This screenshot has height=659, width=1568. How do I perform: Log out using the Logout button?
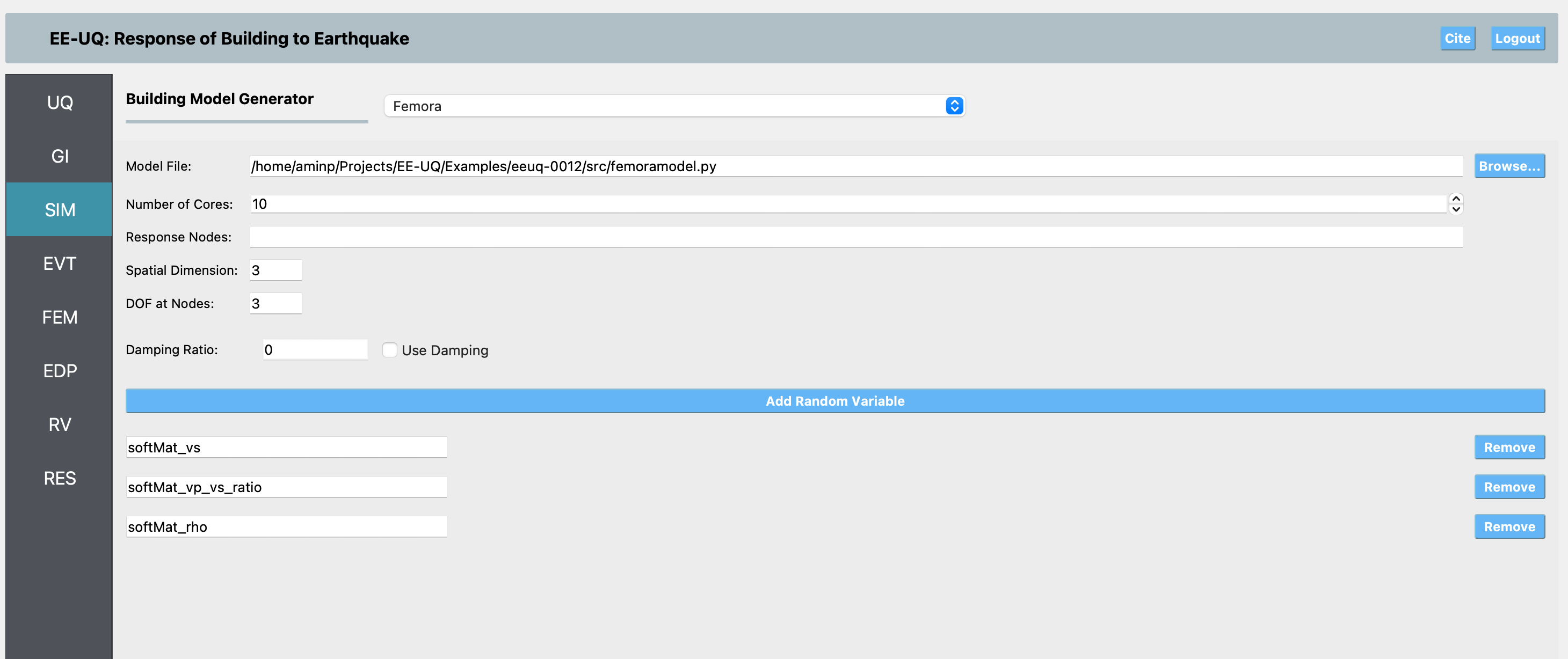tap(1517, 38)
